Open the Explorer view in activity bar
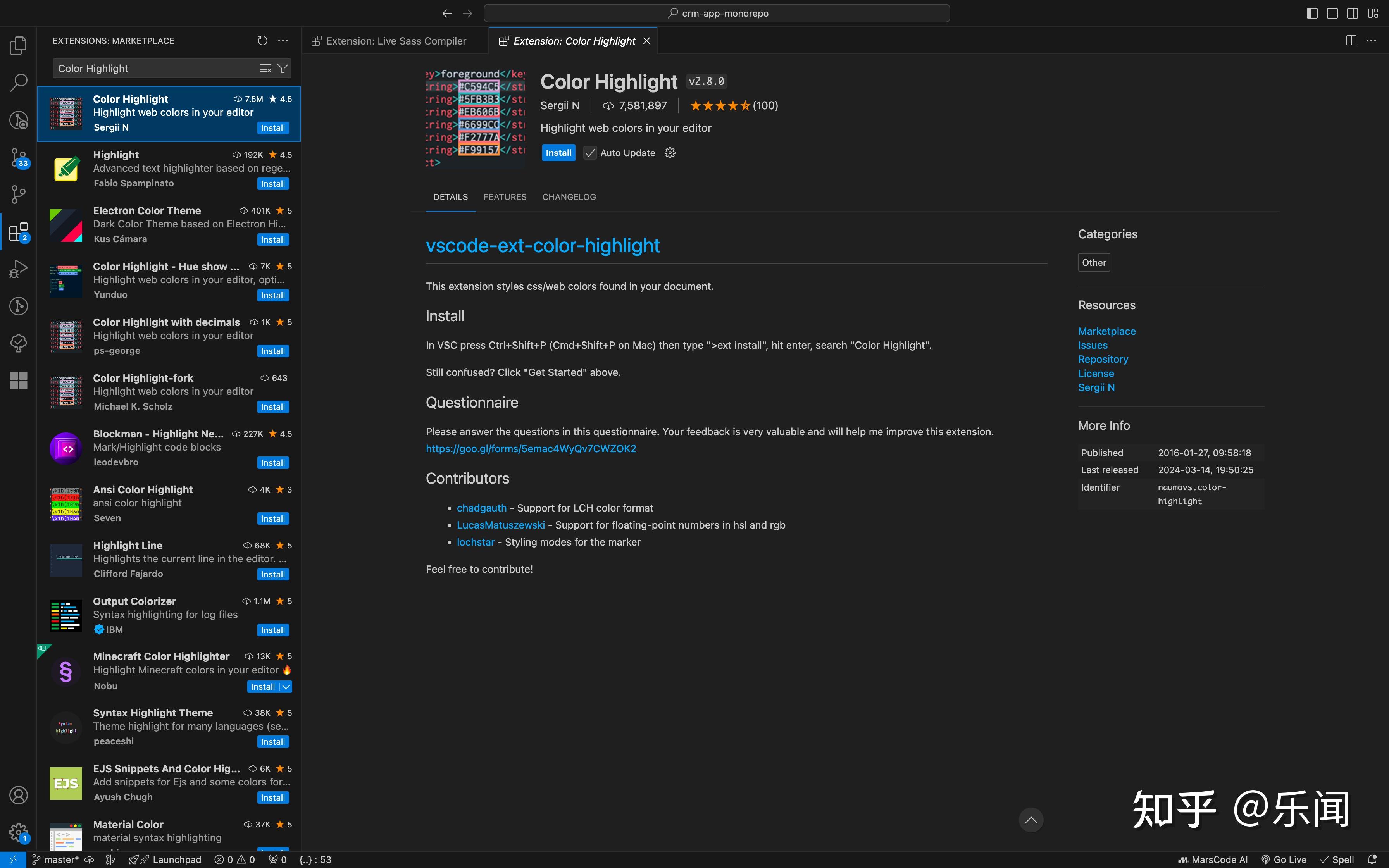The image size is (1389, 868). [x=18, y=45]
